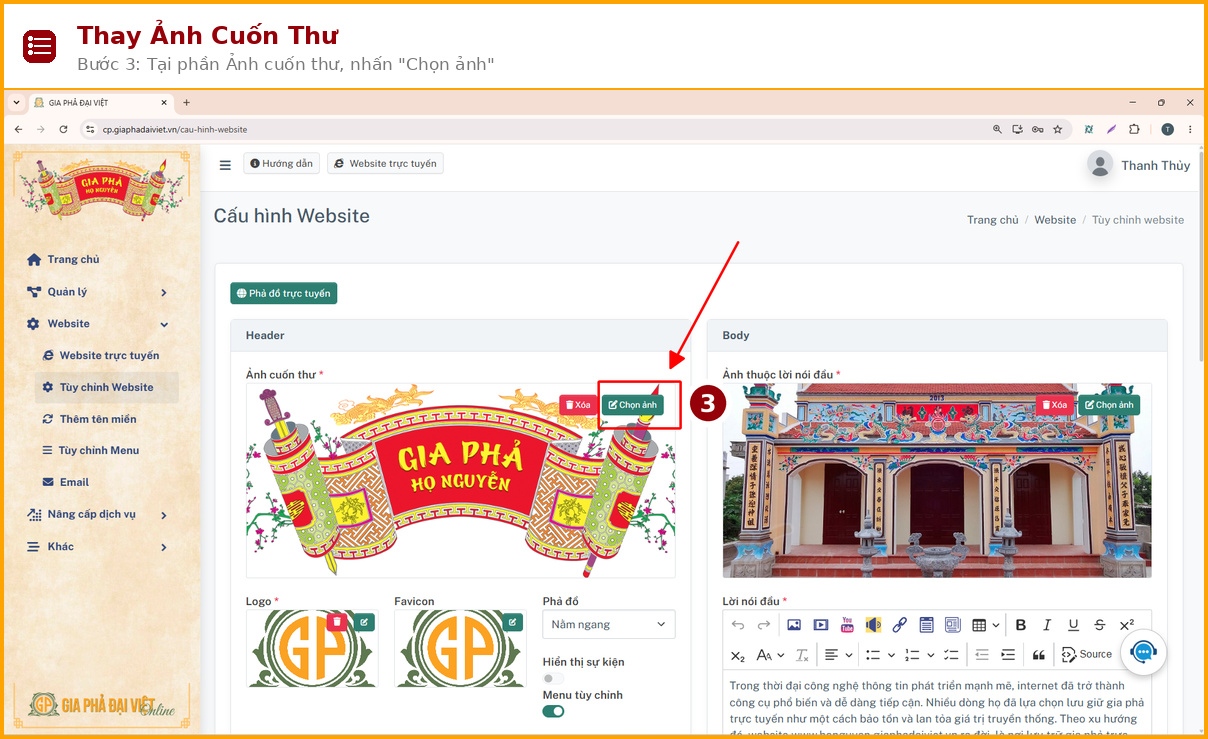Click the Hướng dẫn button
Viewport: 1208px width, 739px height.
281,164
